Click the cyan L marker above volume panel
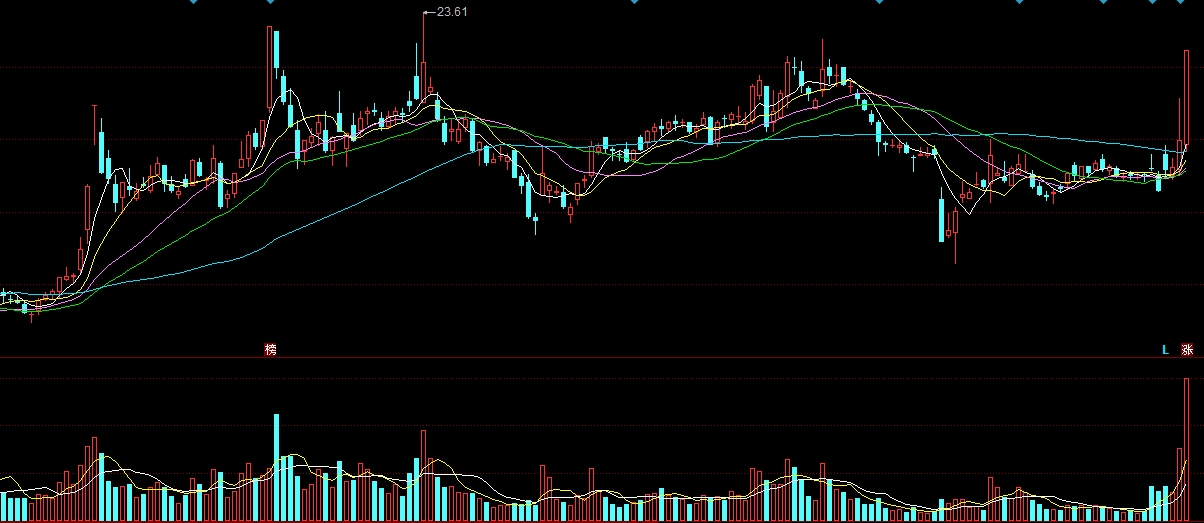 [1165, 350]
